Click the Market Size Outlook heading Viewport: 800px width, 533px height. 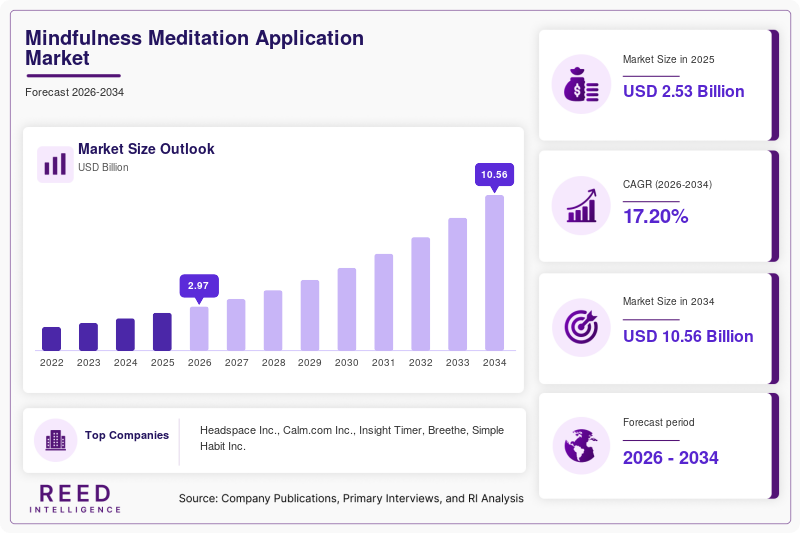click(x=146, y=149)
